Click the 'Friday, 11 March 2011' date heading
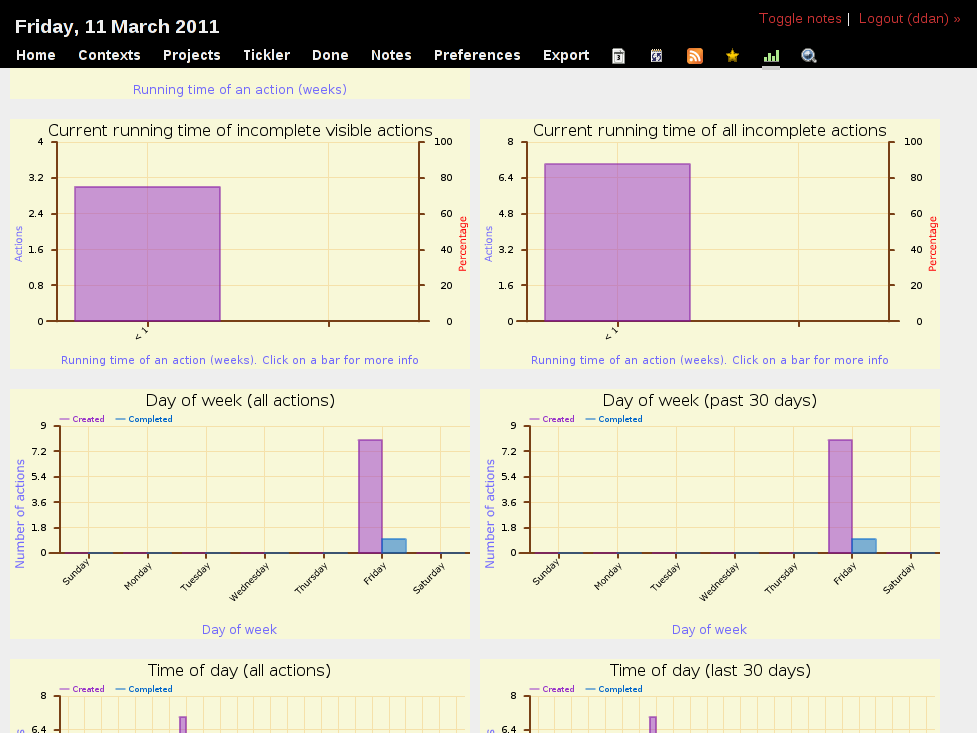Viewport: 977px width, 733px height. [x=117, y=27]
